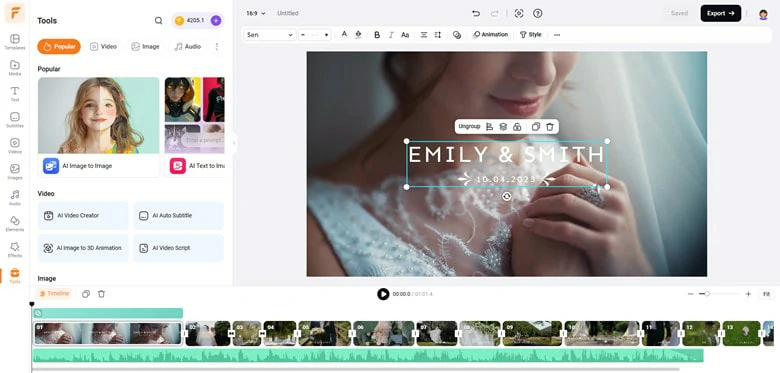The image size is (780, 373).
Task: Open the Media sidebar panel
Action: tap(15, 68)
